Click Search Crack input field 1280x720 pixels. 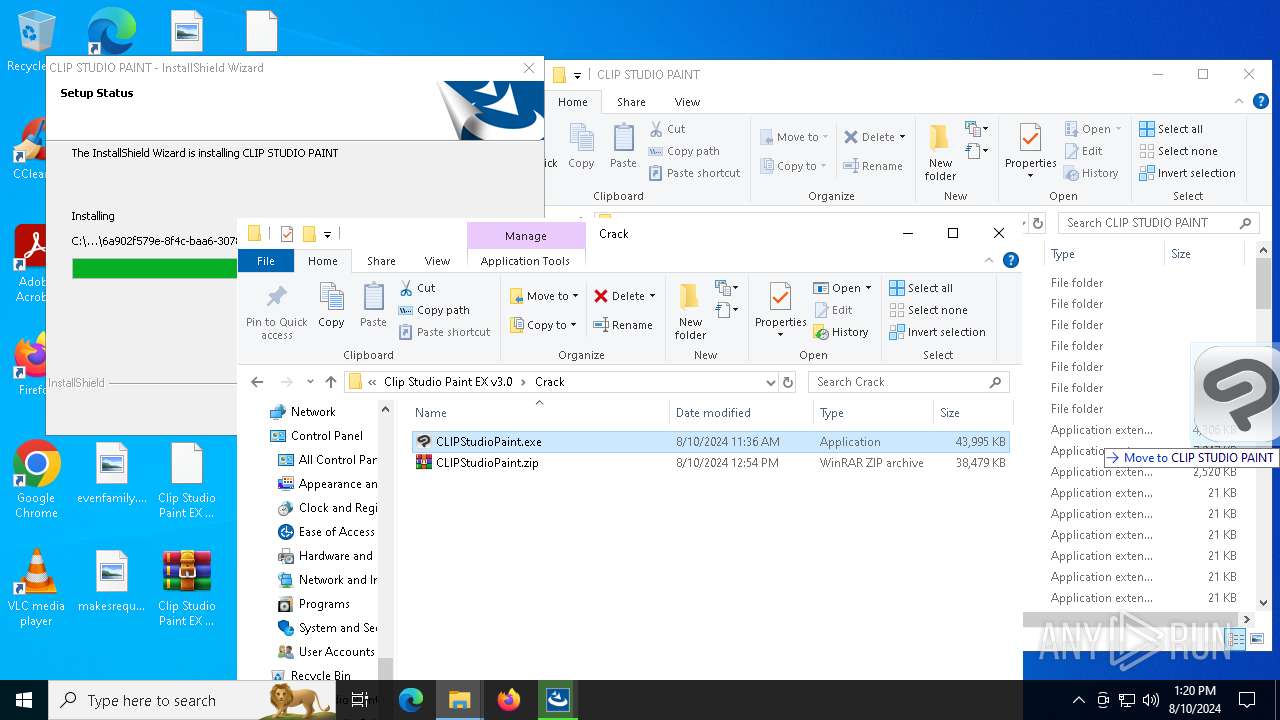click(908, 382)
